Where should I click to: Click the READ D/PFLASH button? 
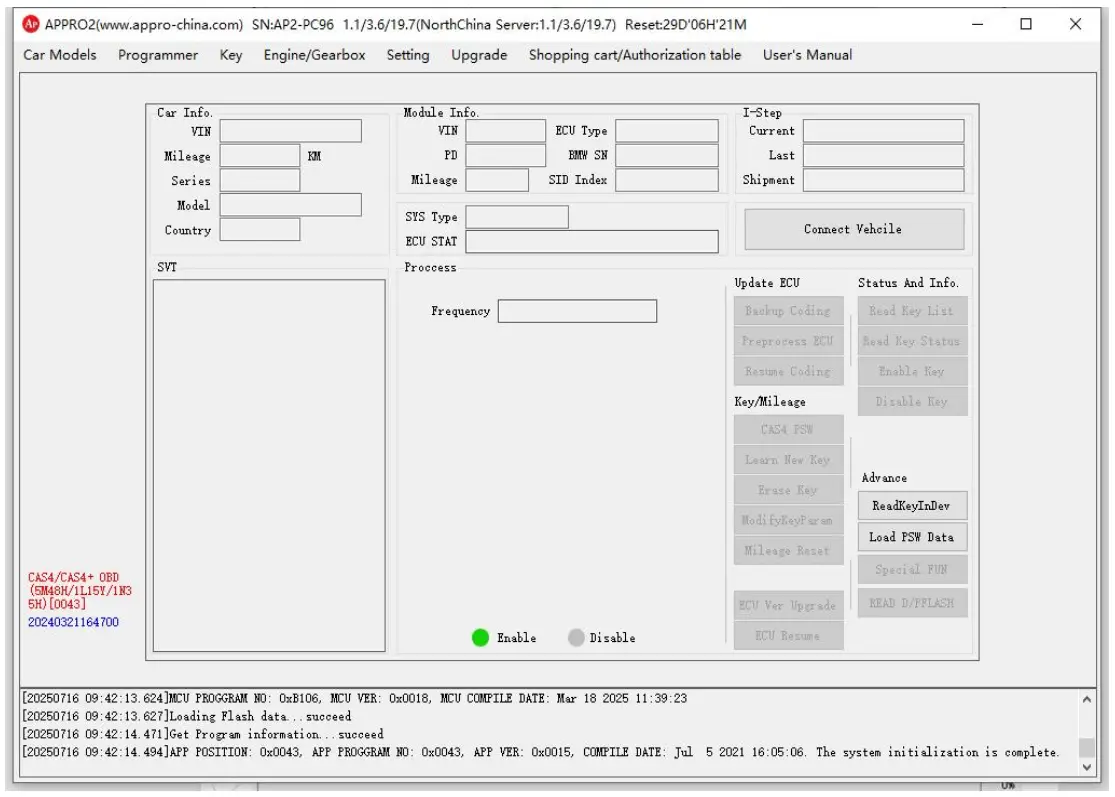(912, 603)
